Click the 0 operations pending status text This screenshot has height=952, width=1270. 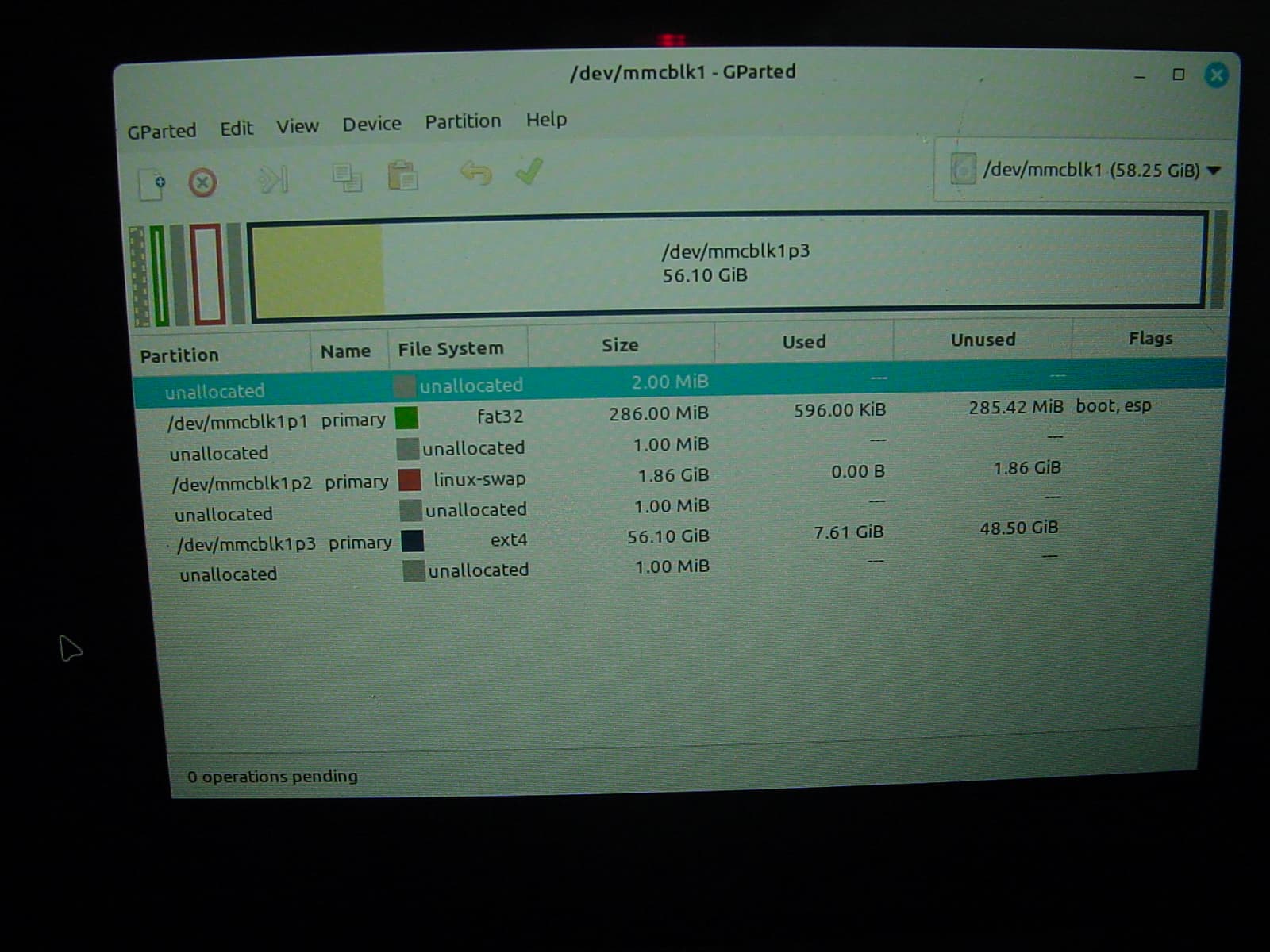tap(272, 776)
